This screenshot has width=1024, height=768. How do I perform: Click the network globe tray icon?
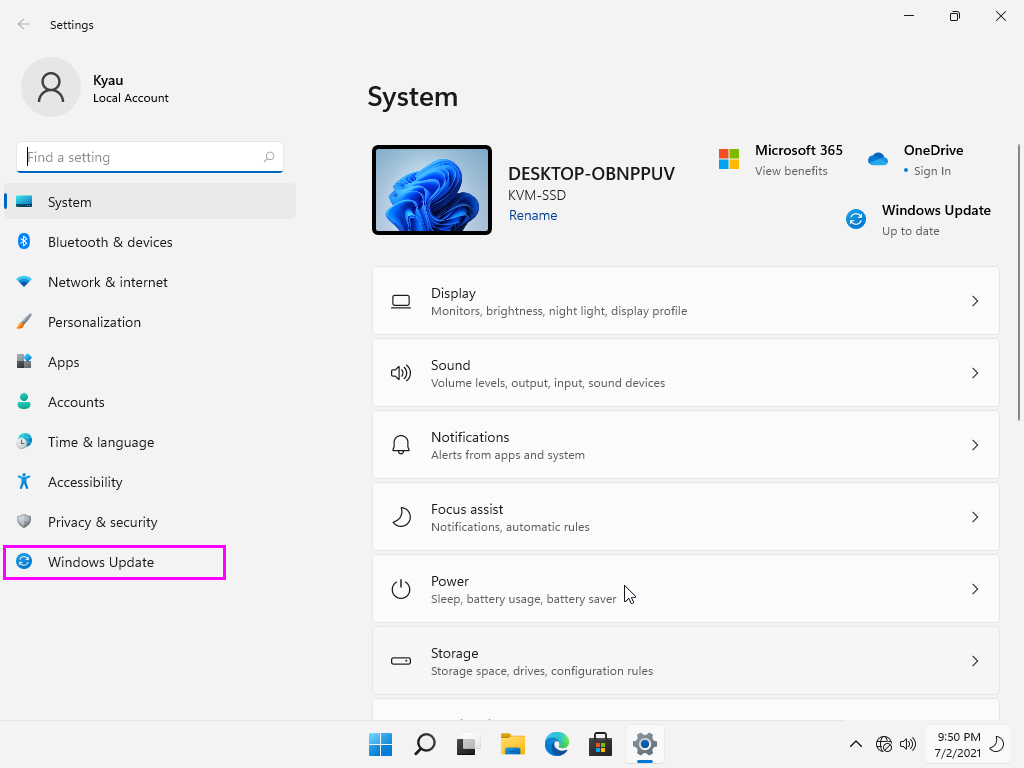coord(884,744)
